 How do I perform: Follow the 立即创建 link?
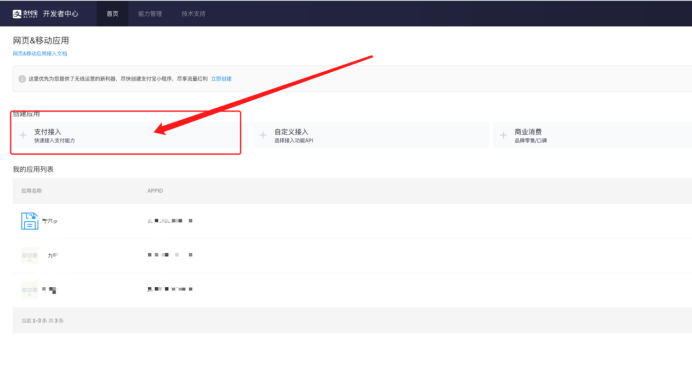click(x=221, y=79)
